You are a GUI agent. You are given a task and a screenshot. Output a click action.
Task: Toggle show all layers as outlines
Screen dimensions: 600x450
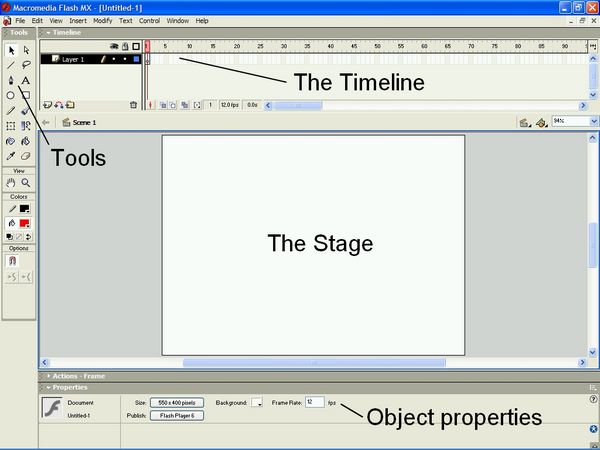135,46
